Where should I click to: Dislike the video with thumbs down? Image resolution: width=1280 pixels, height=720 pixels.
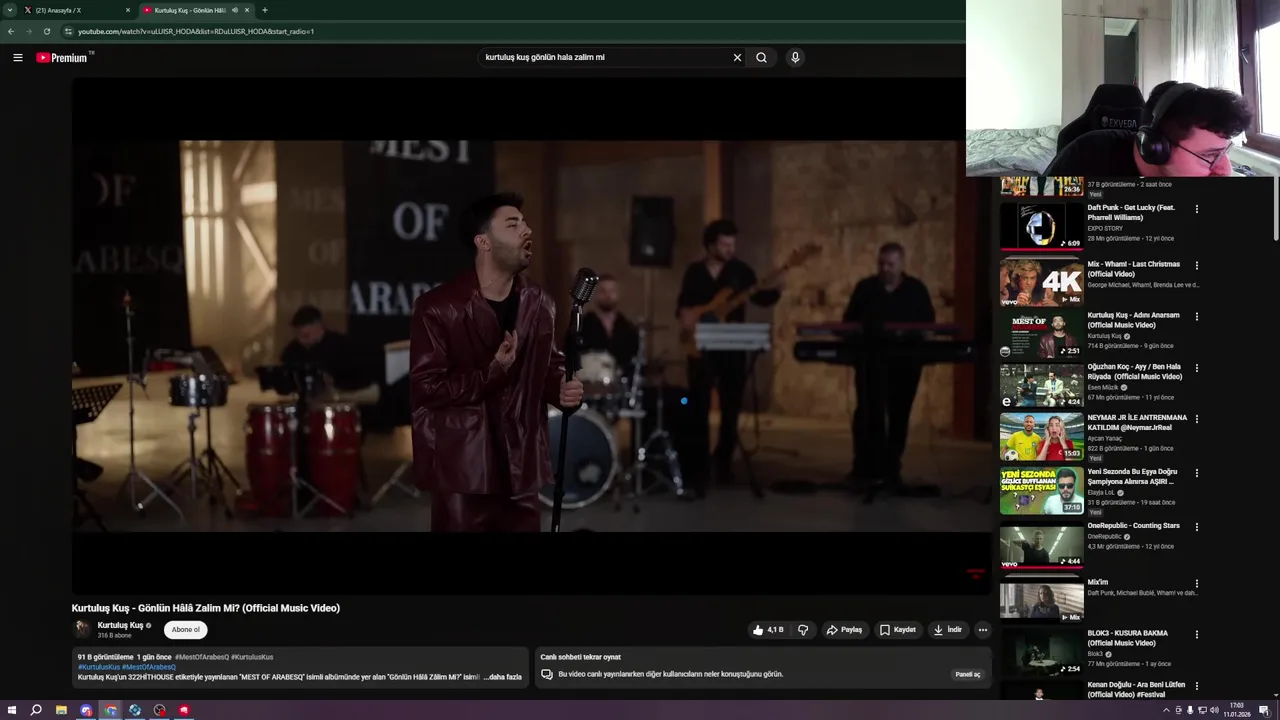[802, 630]
